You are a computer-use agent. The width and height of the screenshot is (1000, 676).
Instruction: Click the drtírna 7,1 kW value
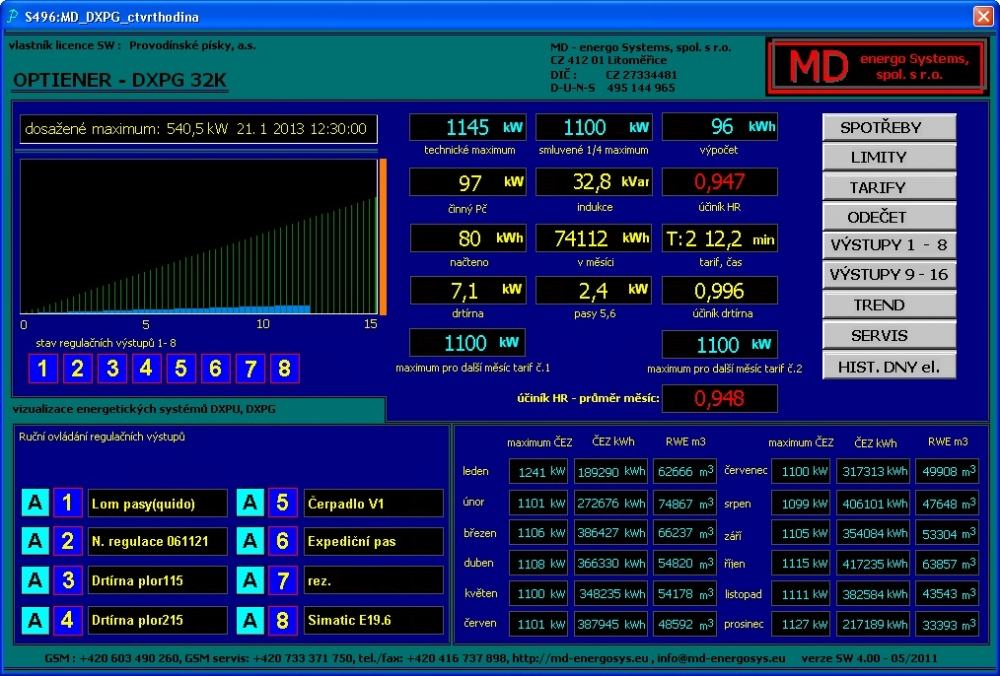pos(467,290)
